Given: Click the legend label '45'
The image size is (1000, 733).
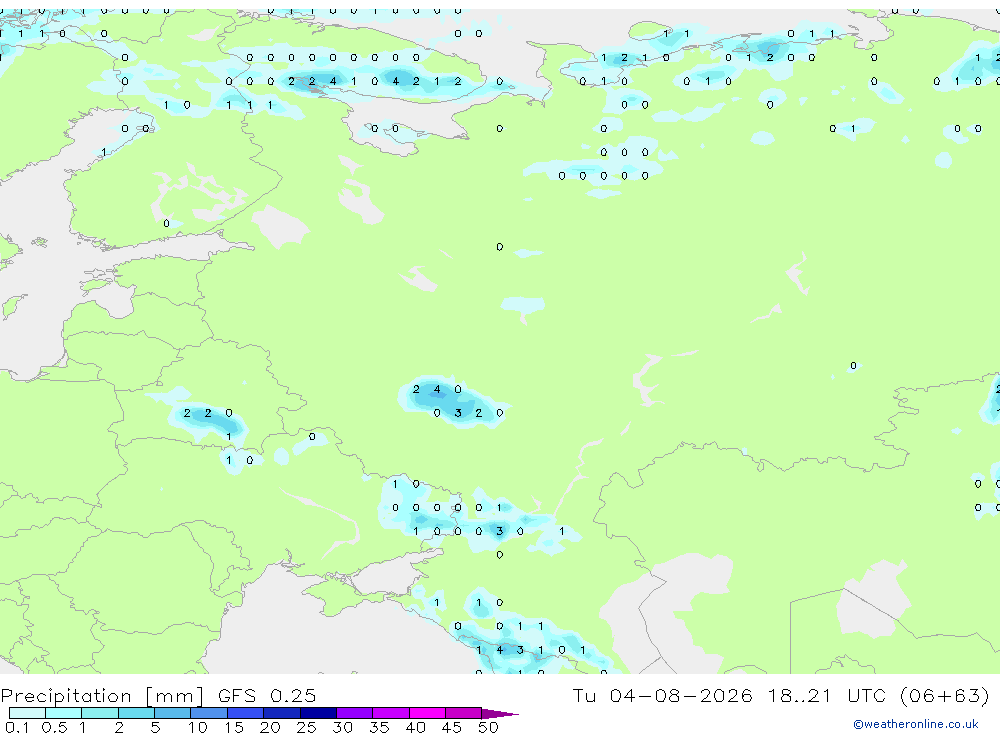Looking at the screenshot, I should pos(452,727).
